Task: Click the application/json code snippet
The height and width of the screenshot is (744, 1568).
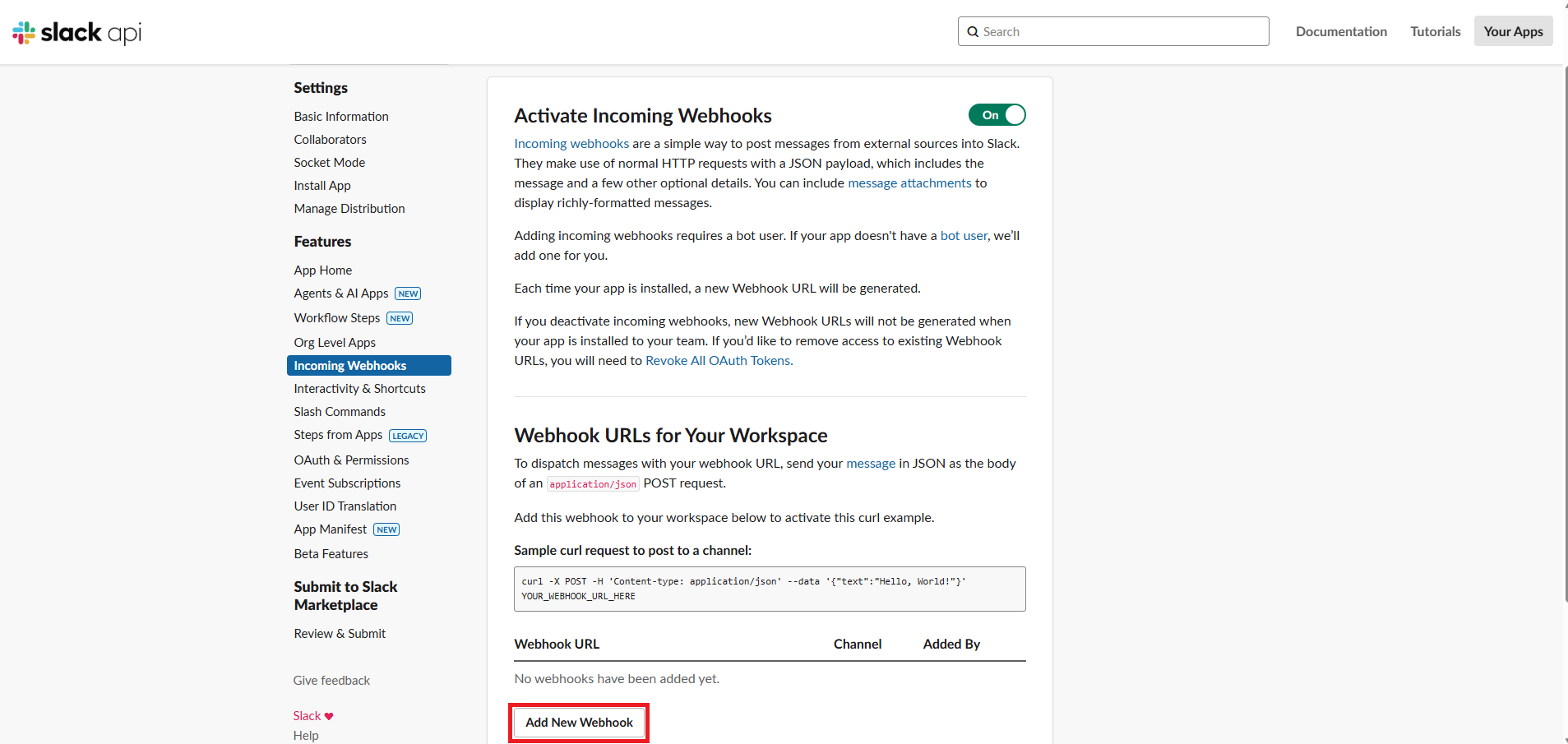Action: pos(593,484)
